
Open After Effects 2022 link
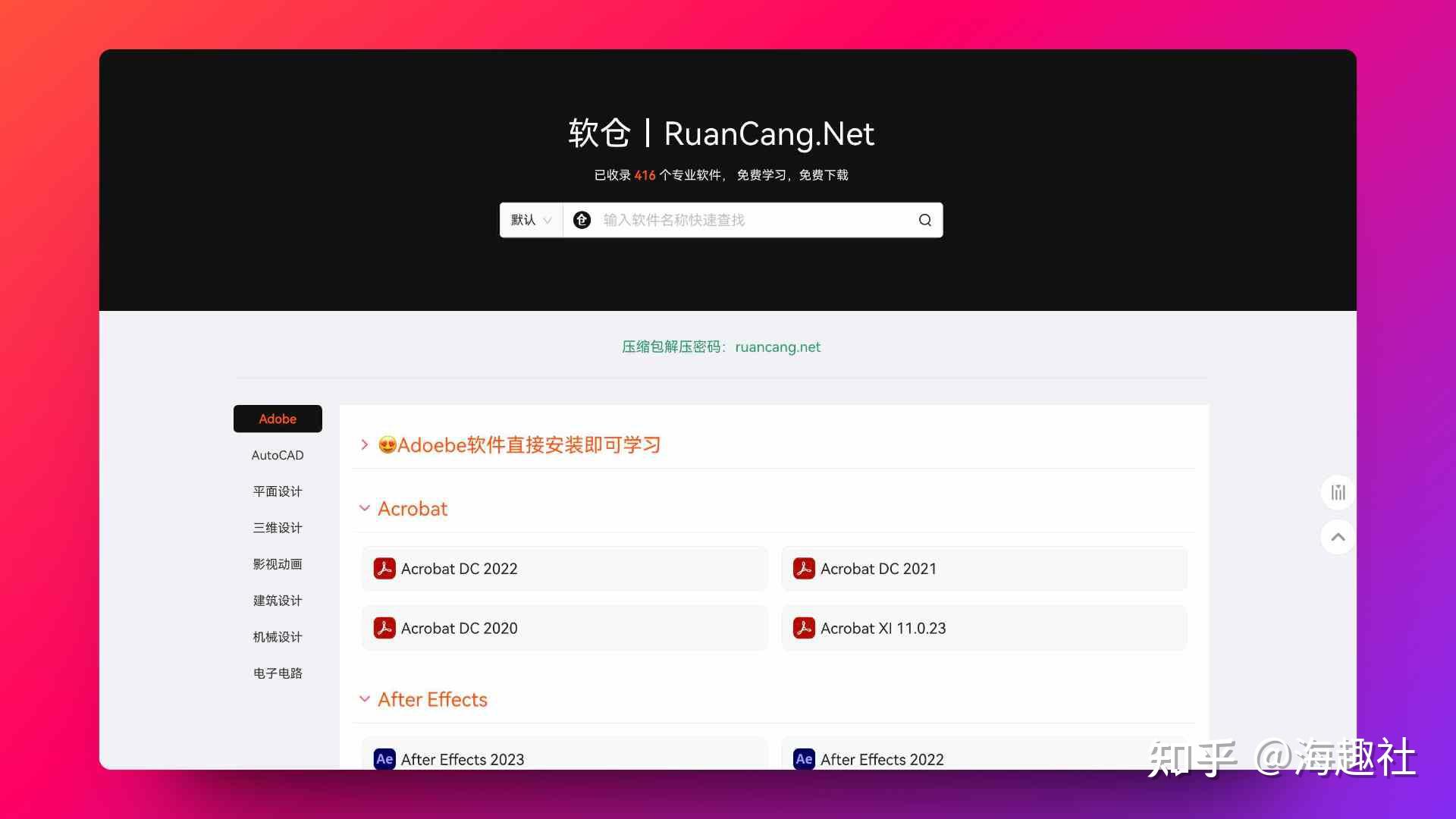coord(984,754)
